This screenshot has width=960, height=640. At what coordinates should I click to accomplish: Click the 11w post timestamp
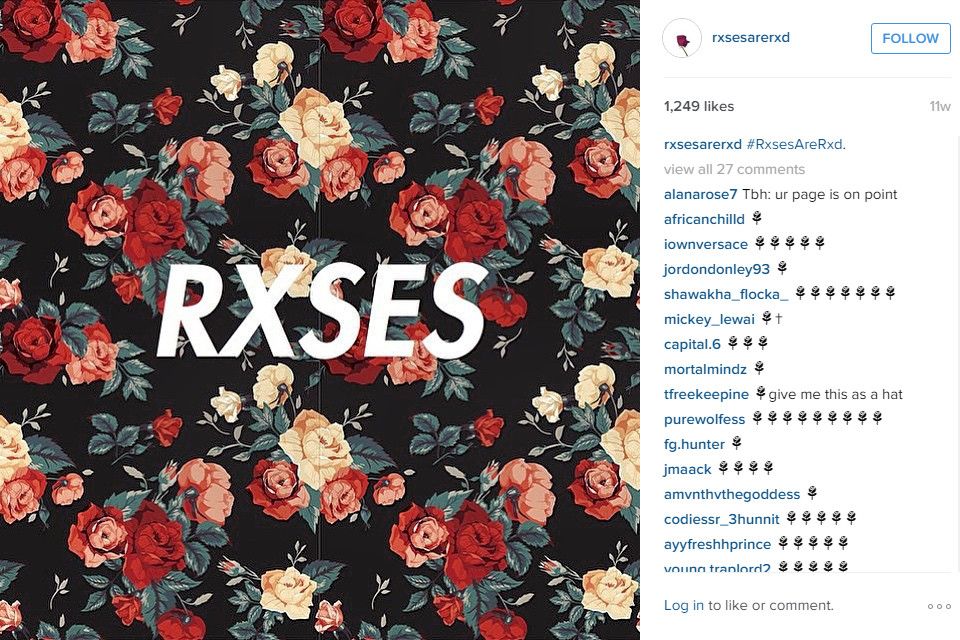click(940, 107)
